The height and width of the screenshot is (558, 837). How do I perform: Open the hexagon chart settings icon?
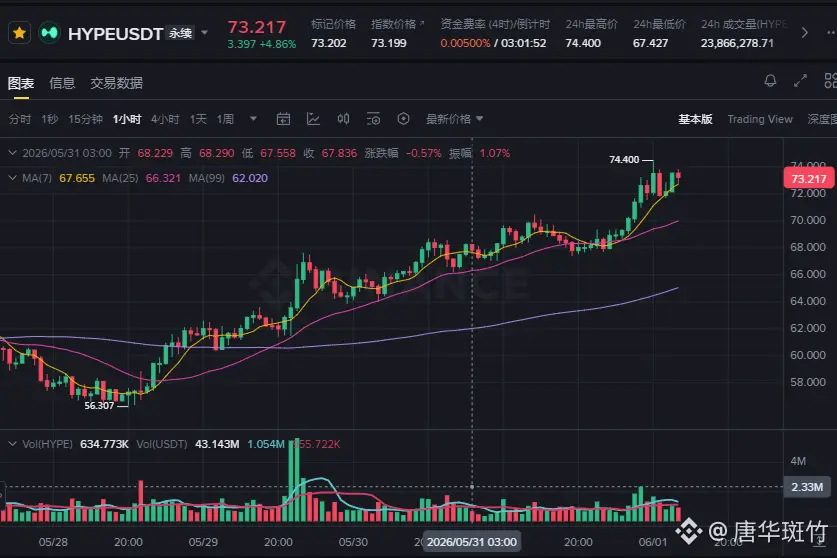(404, 119)
